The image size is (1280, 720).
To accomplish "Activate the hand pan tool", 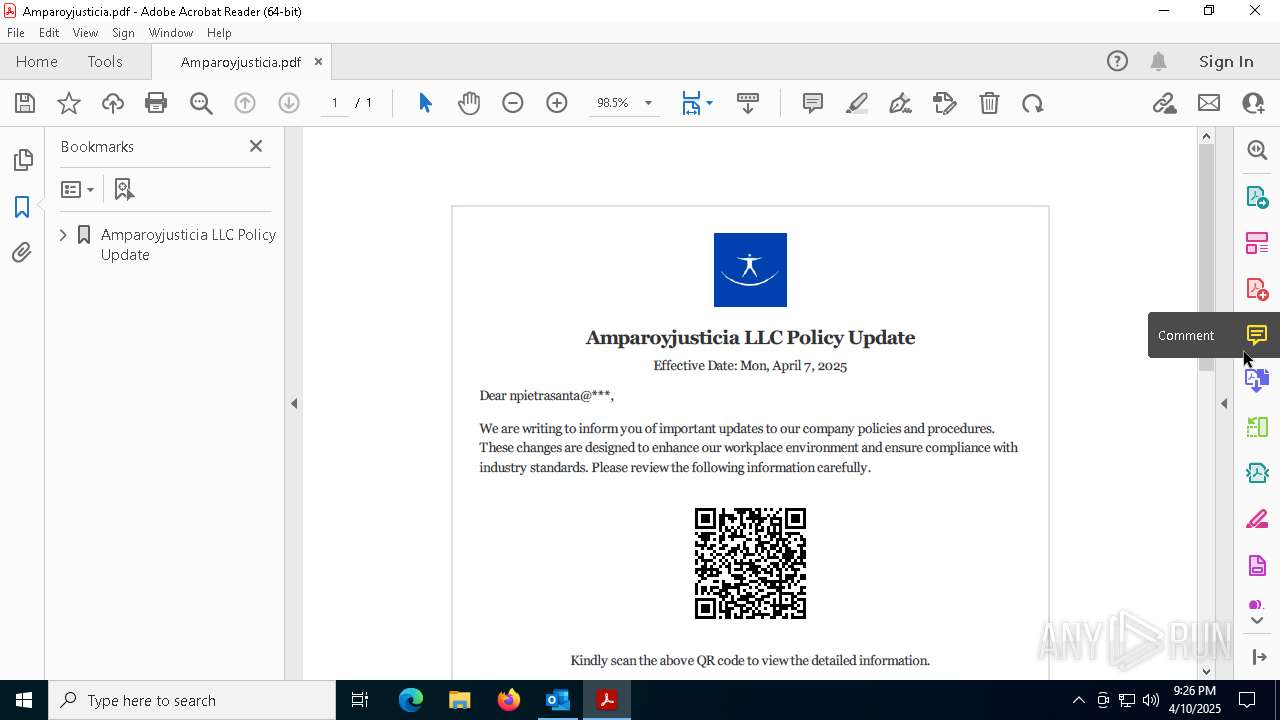I will pyautogui.click(x=469, y=103).
